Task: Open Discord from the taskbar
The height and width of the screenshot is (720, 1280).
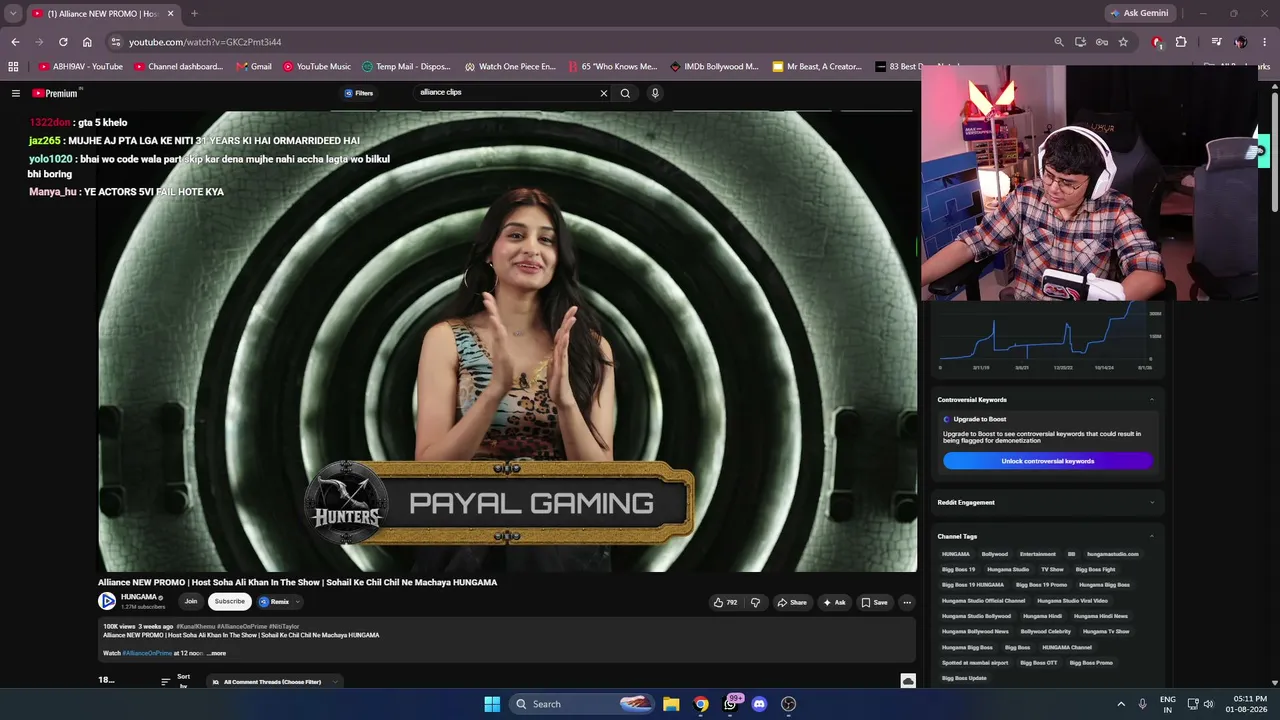Action: click(759, 704)
